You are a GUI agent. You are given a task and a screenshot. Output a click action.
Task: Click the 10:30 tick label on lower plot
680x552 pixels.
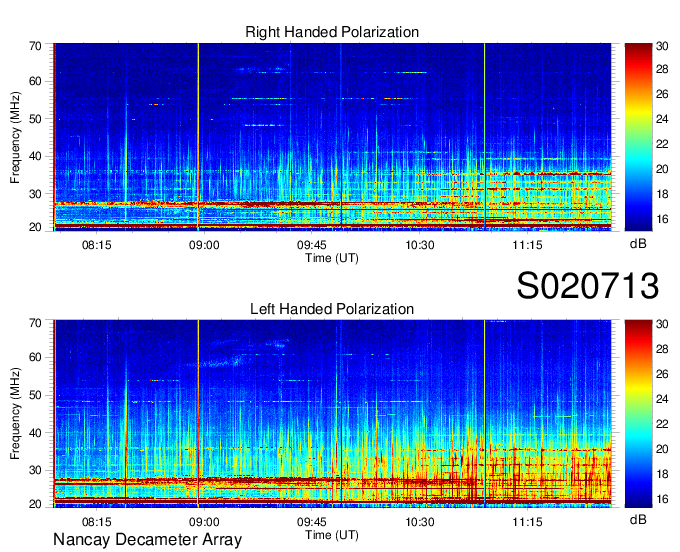419,522
